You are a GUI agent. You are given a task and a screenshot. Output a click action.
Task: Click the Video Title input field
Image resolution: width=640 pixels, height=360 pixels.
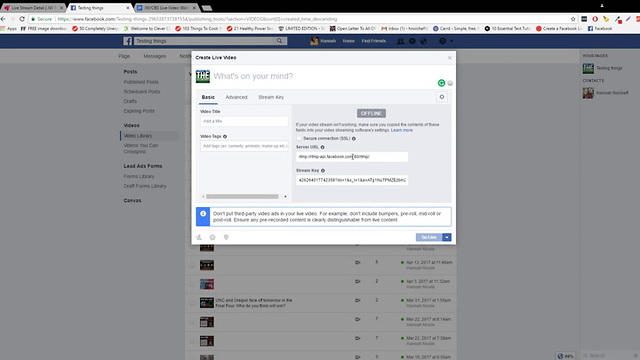[244, 121]
